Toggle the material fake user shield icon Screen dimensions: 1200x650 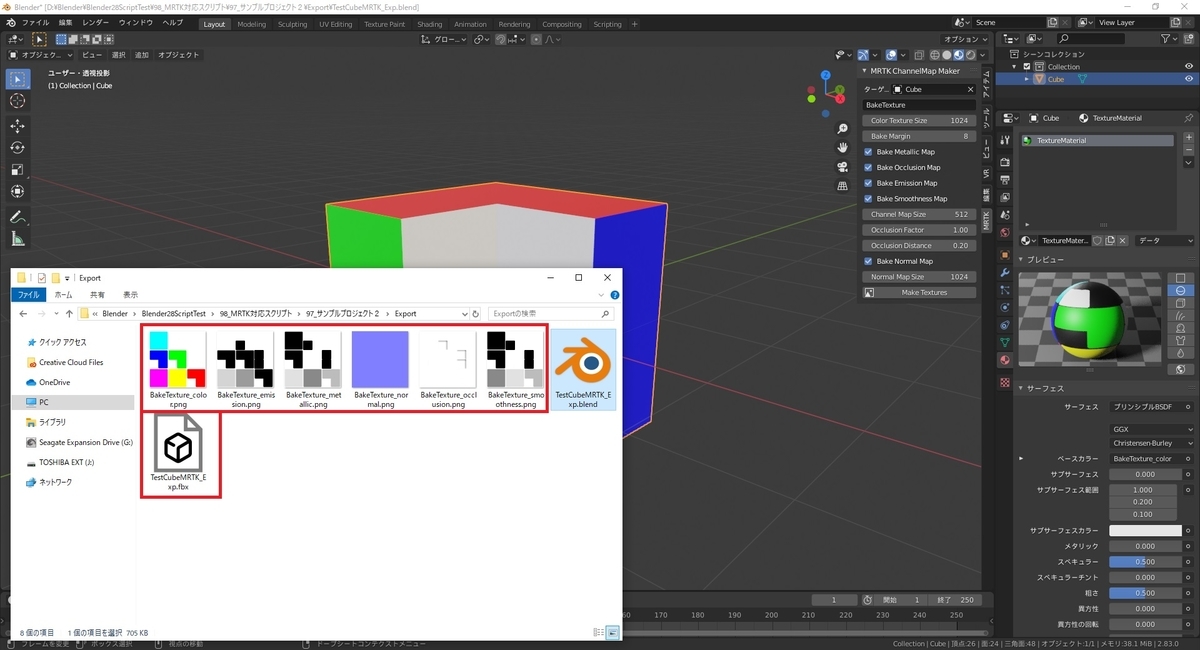(1098, 241)
